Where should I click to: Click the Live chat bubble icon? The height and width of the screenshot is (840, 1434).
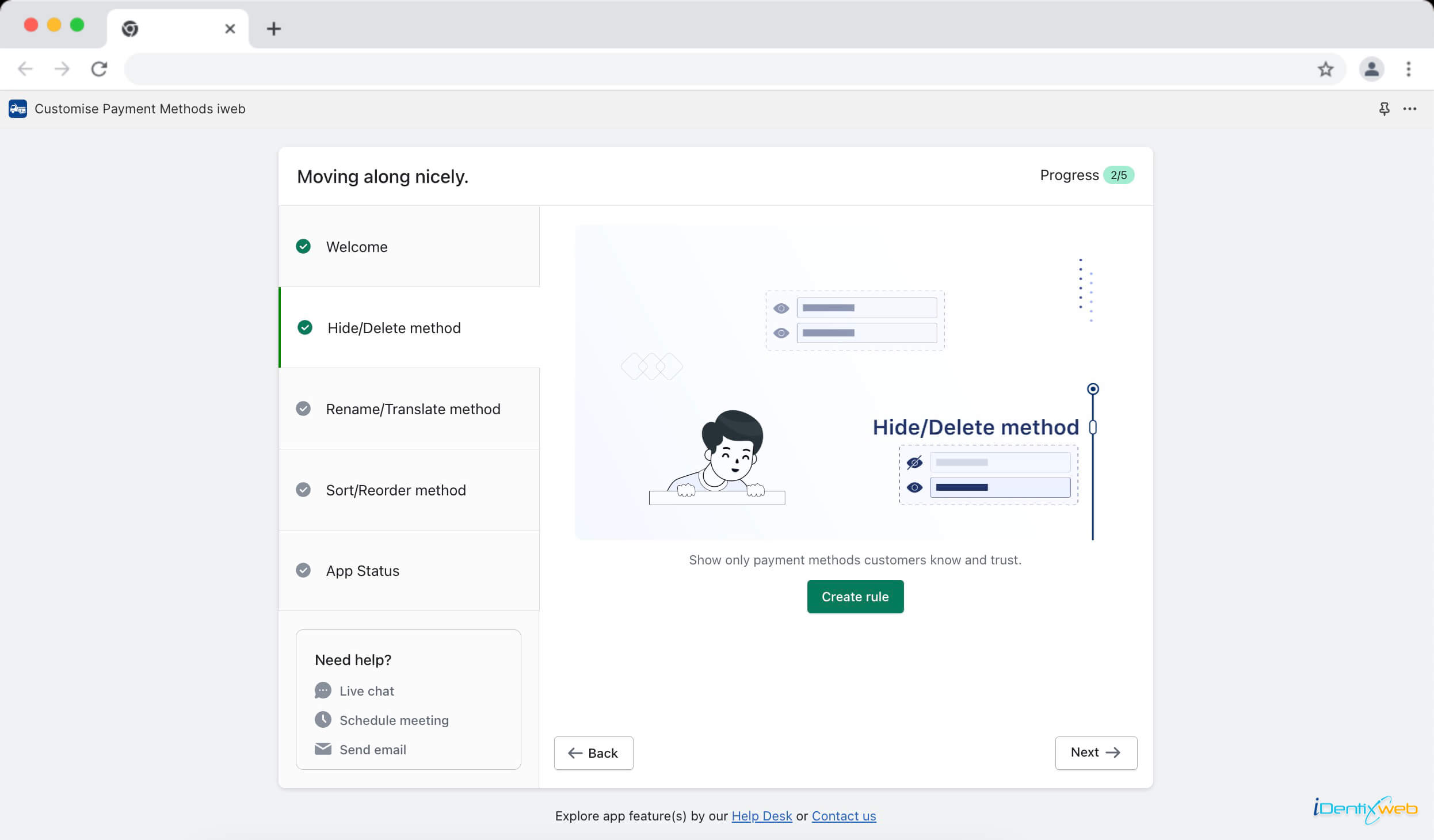(x=323, y=690)
